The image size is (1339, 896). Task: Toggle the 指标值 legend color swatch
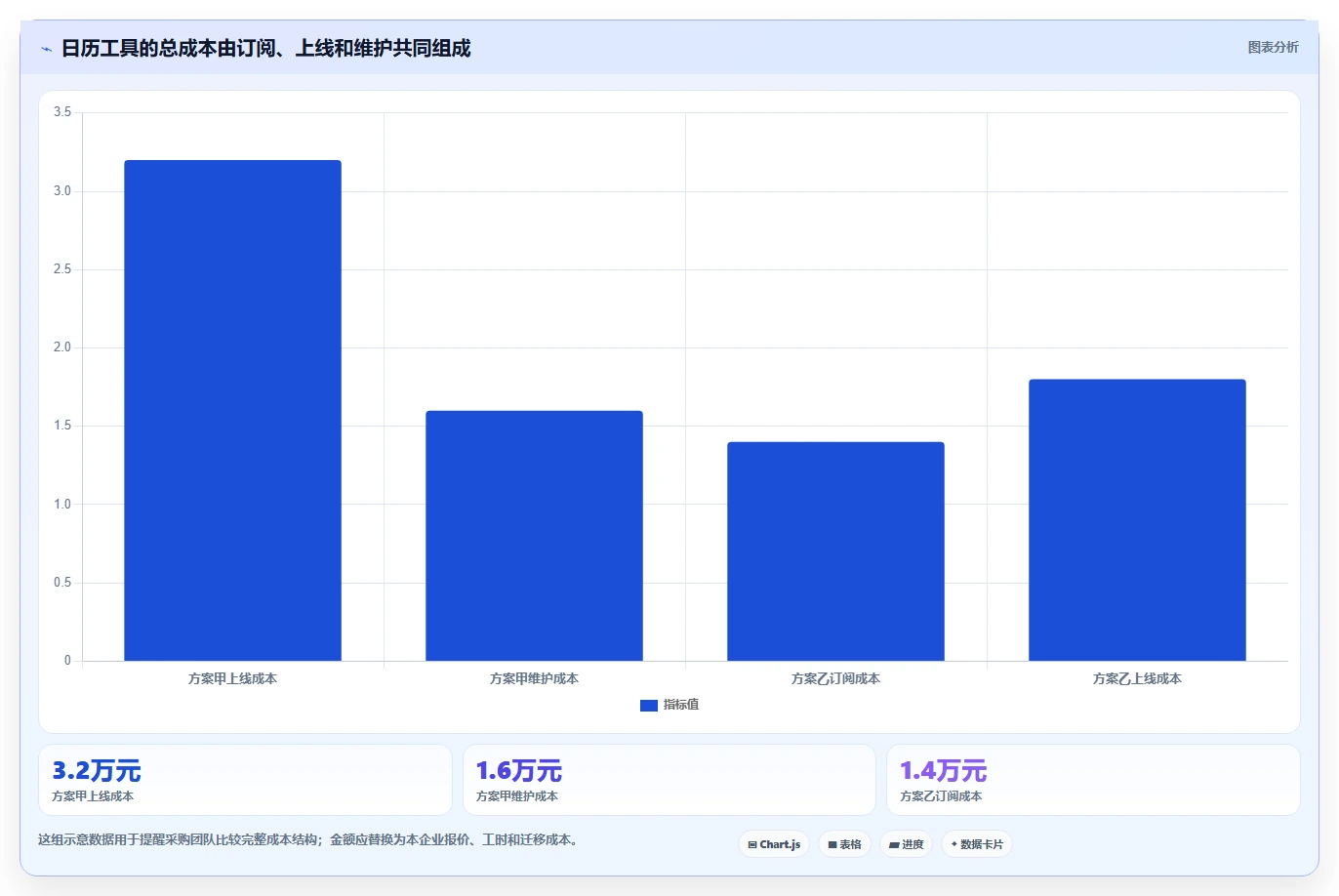click(x=648, y=705)
